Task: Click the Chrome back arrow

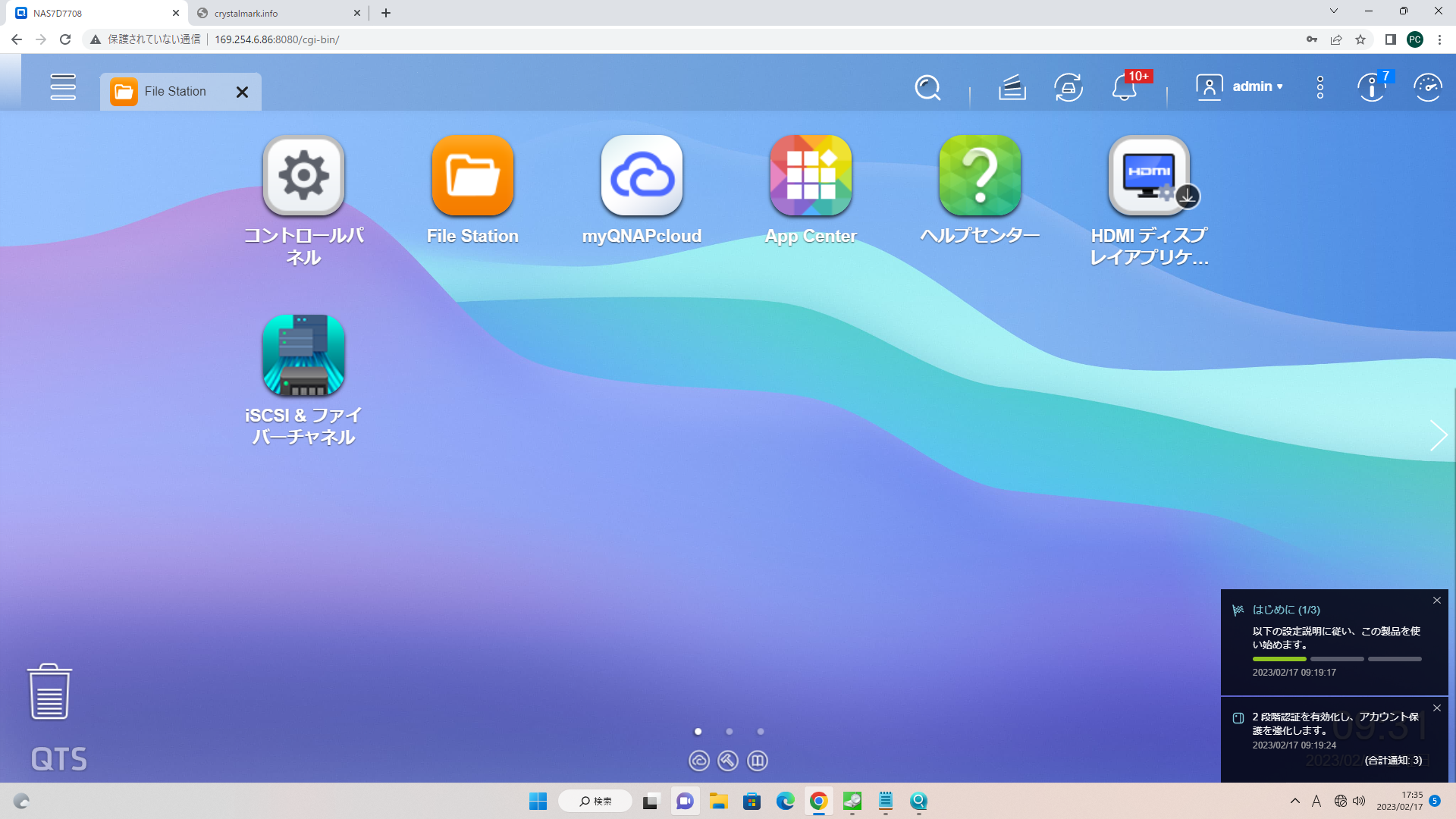Action: tap(17, 39)
